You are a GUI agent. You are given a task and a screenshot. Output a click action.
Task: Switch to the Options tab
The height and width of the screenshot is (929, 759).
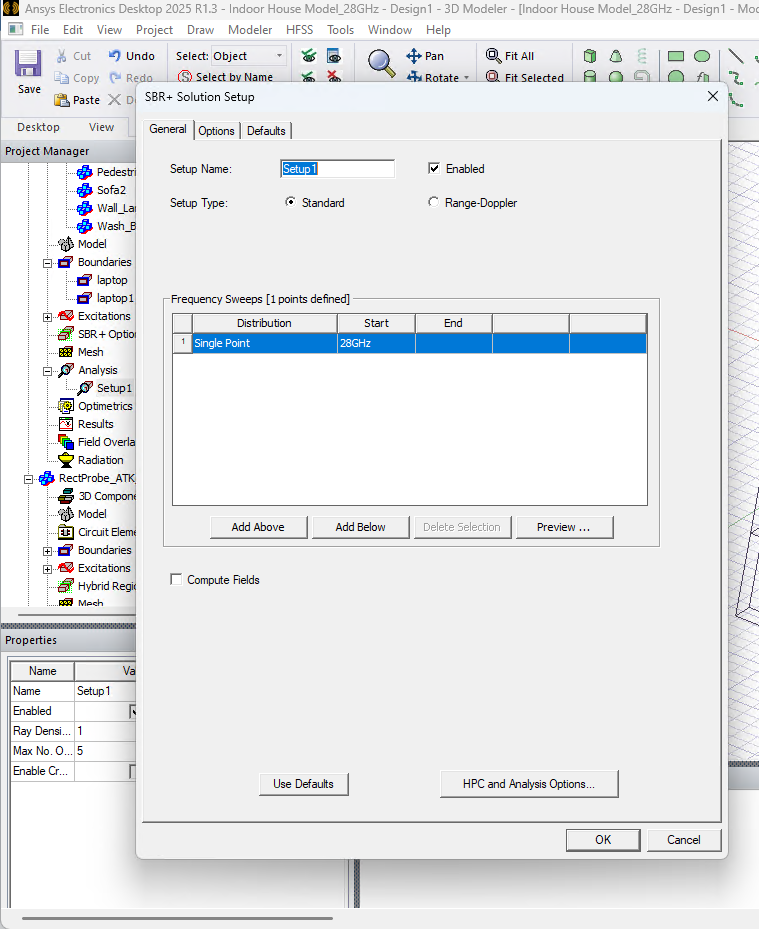(x=216, y=131)
